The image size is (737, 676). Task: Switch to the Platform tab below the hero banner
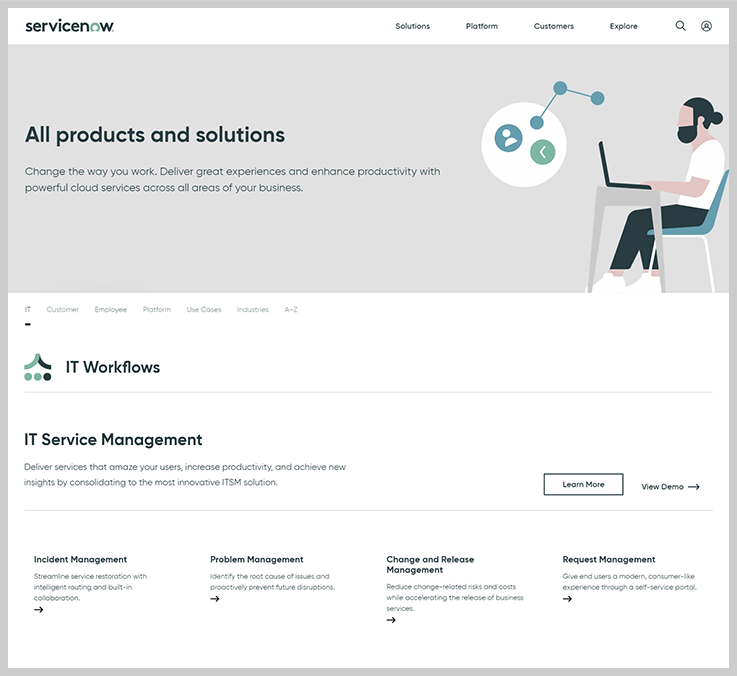click(x=157, y=309)
